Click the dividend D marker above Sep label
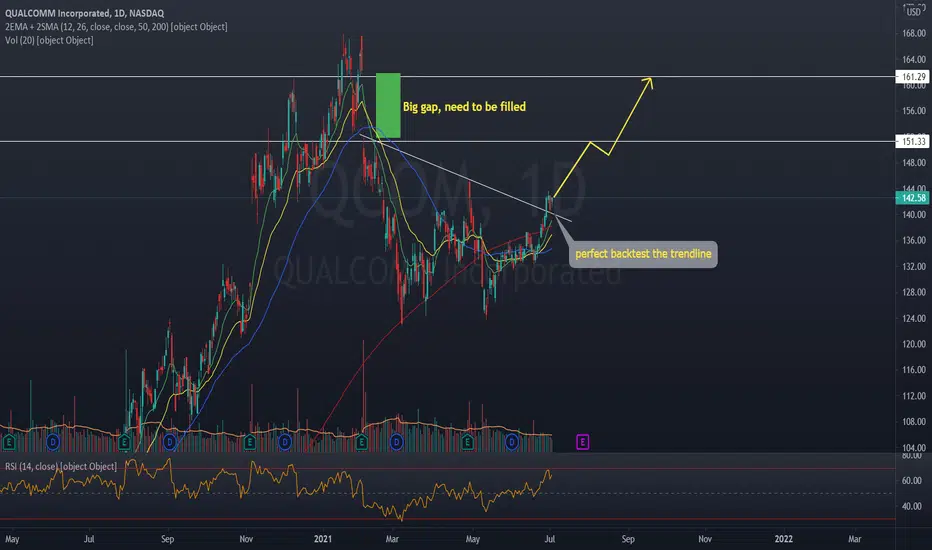Image resolution: width=932 pixels, height=550 pixels. pos(170,442)
